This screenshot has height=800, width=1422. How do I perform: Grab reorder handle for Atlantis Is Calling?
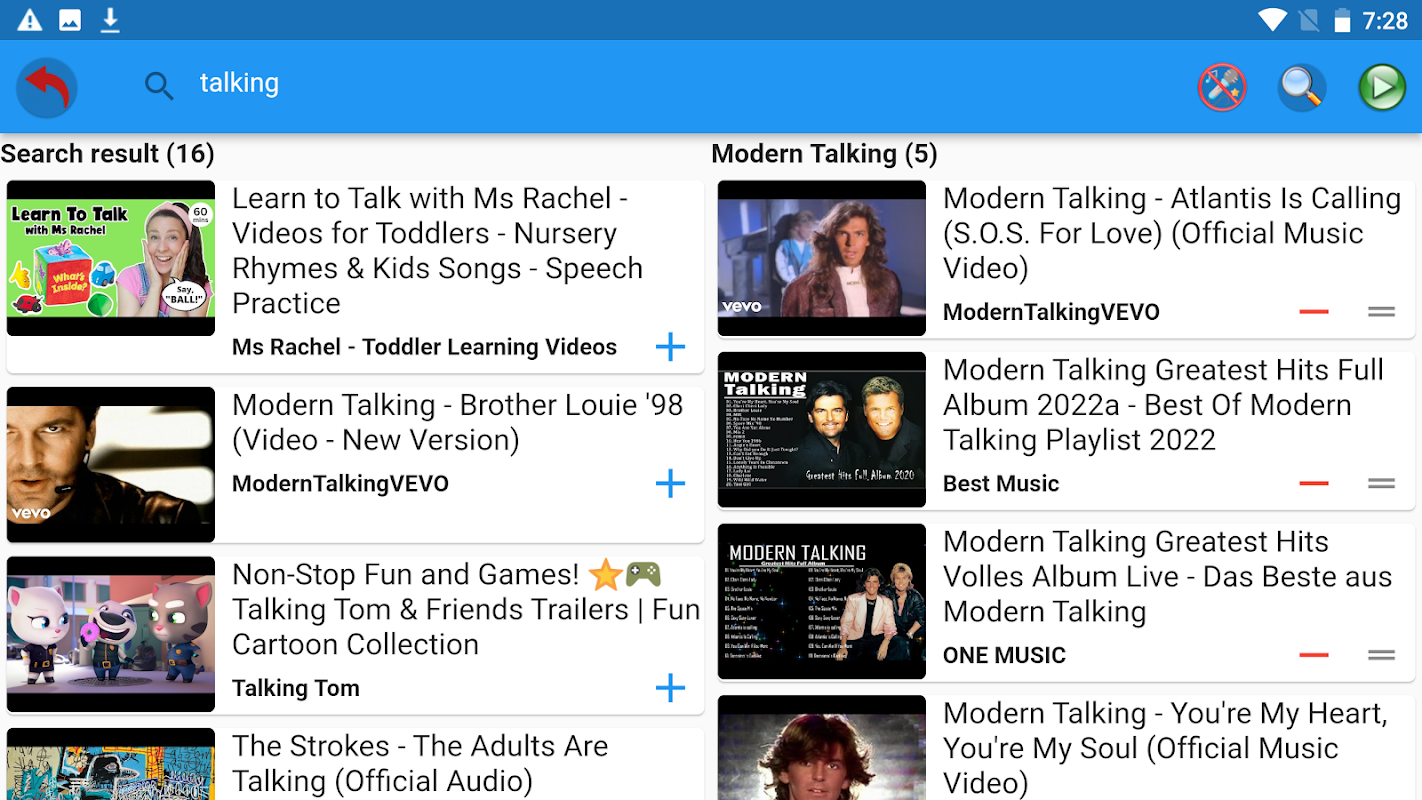(1381, 312)
